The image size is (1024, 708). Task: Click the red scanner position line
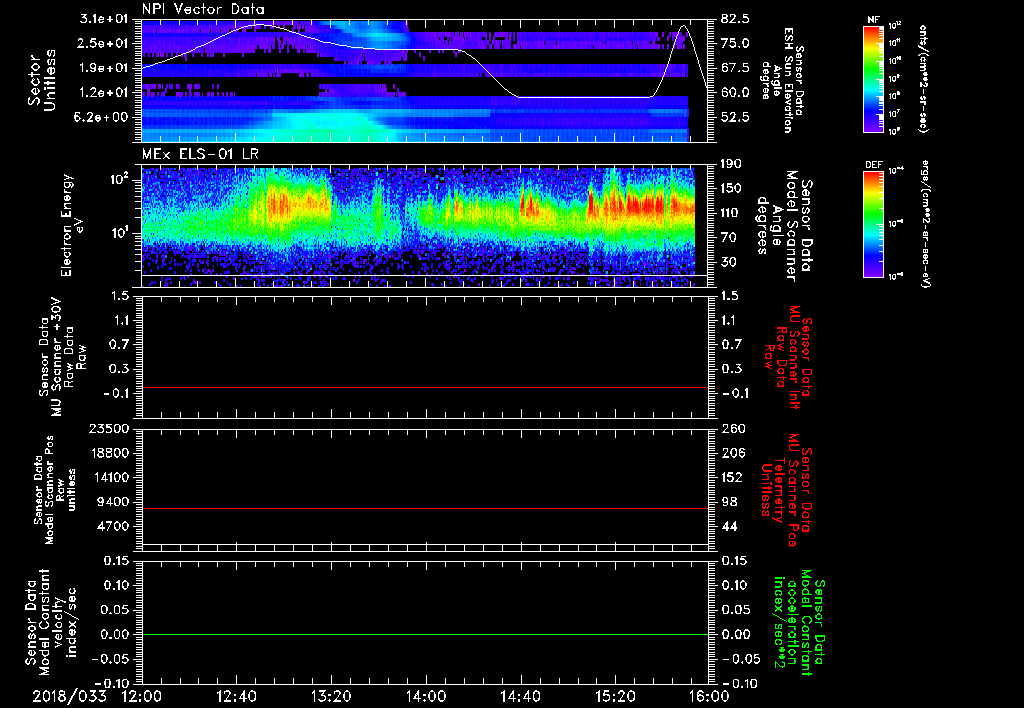(425, 509)
